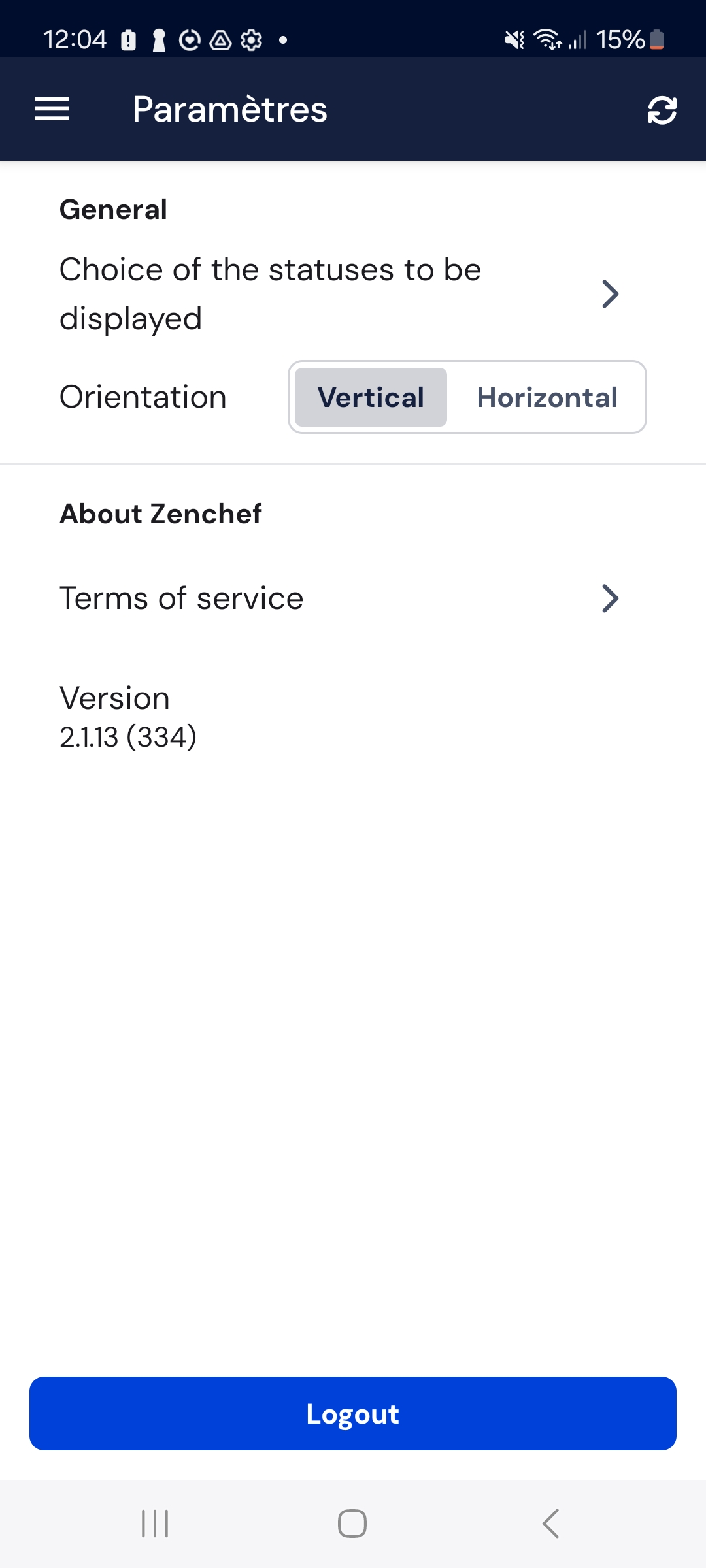Switch orientation to Horizontal
The width and height of the screenshot is (706, 1568).
(x=548, y=397)
